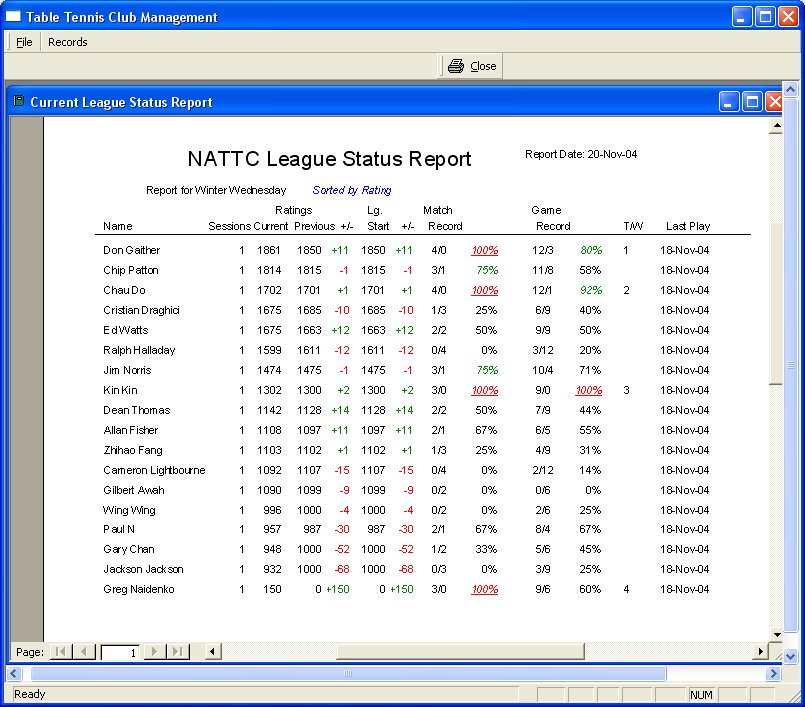Click Report for Winter Wednesday label
Viewport: 805px width, 707px height.
tap(216, 190)
